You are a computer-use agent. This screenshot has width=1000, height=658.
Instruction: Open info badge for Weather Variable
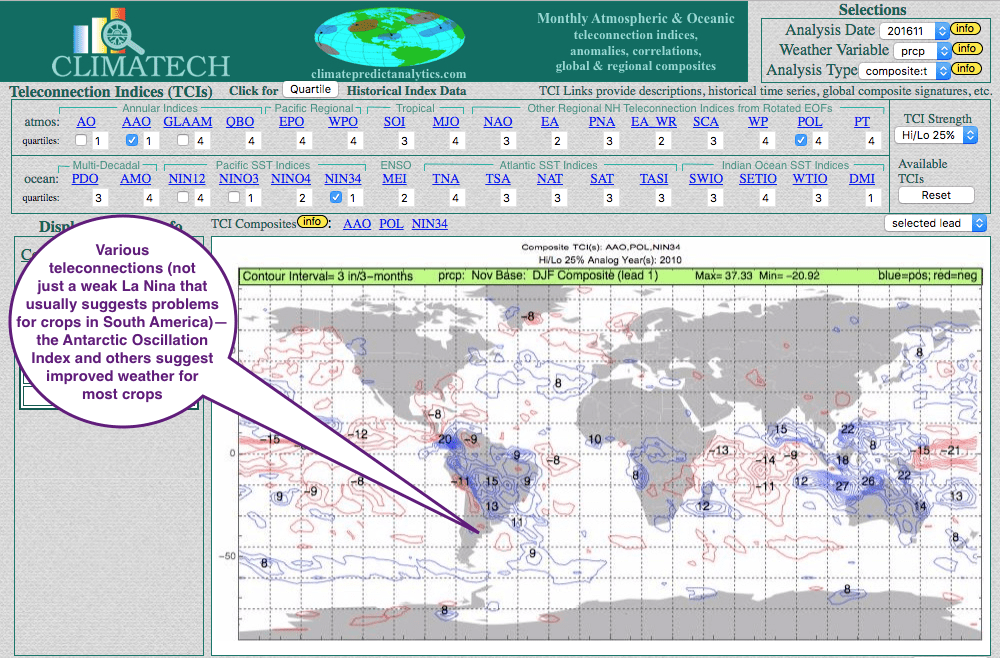coord(965,49)
